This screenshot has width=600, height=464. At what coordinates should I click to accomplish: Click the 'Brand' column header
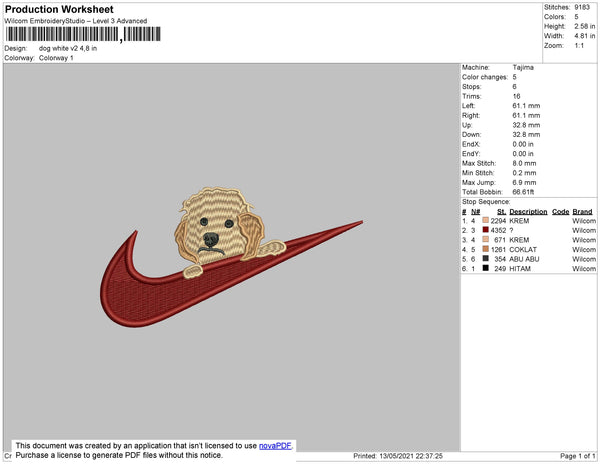[x=582, y=212]
